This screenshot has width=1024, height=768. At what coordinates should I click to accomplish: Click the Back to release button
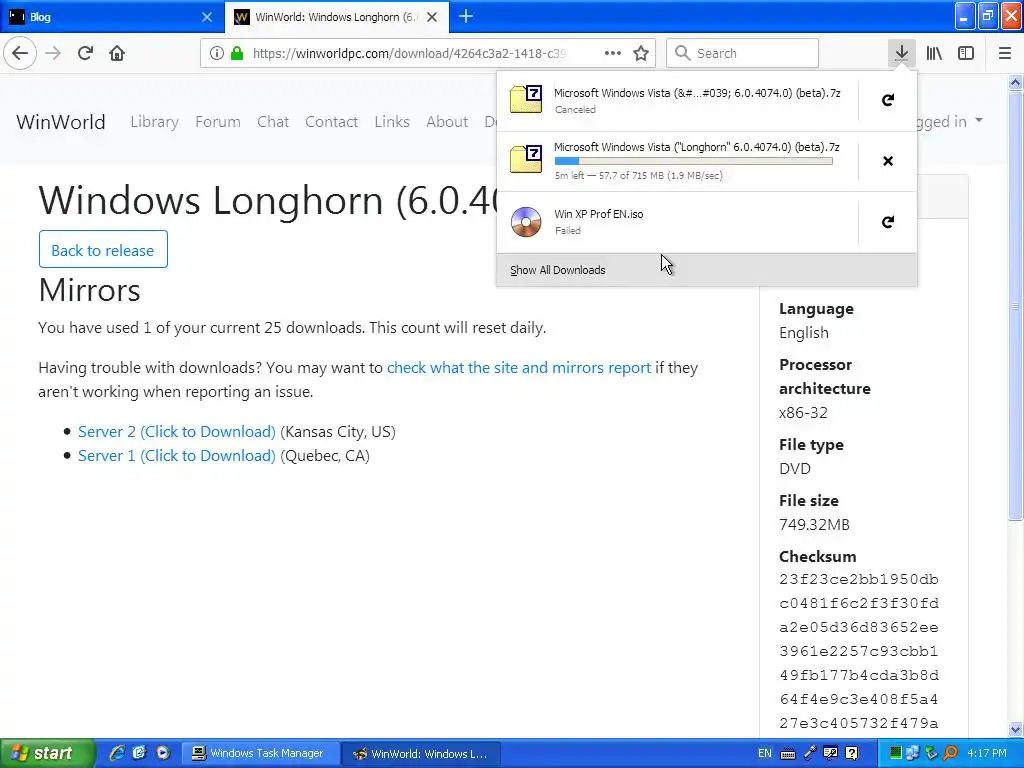tap(103, 249)
